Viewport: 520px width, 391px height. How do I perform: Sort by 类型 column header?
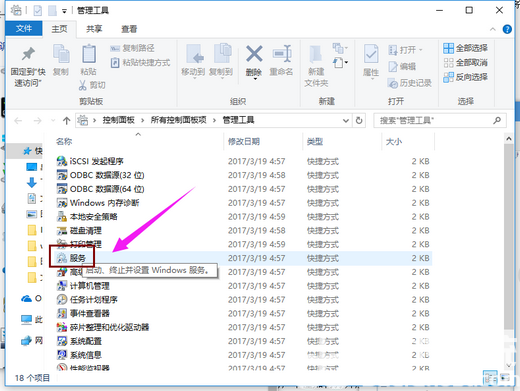[x=315, y=142]
